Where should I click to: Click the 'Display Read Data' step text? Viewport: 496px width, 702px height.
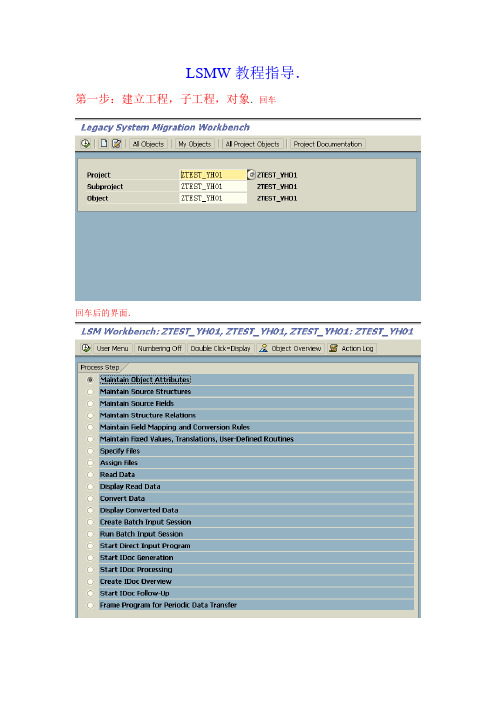click(x=130, y=486)
